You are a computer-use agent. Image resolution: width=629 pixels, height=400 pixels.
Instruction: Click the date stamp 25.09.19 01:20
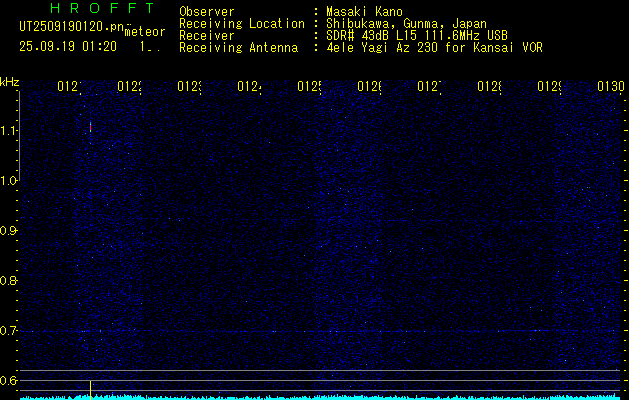(68, 47)
